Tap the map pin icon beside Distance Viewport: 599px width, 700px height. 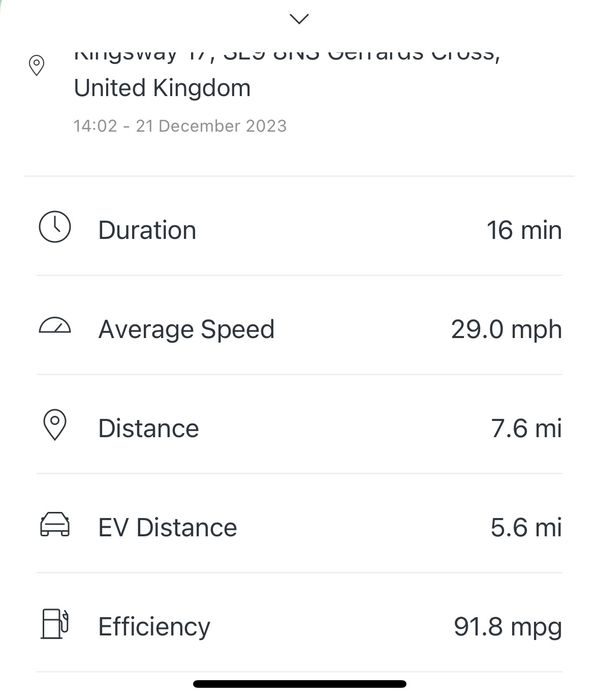(x=55, y=425)
